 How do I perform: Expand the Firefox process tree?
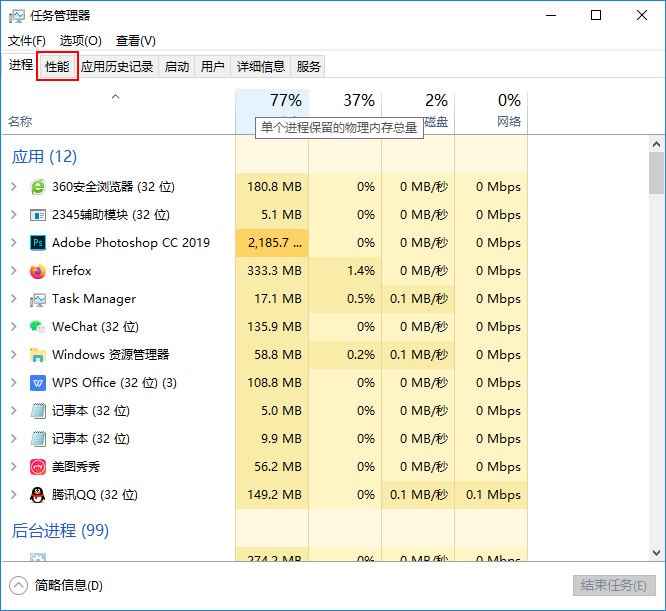(13, 271)
